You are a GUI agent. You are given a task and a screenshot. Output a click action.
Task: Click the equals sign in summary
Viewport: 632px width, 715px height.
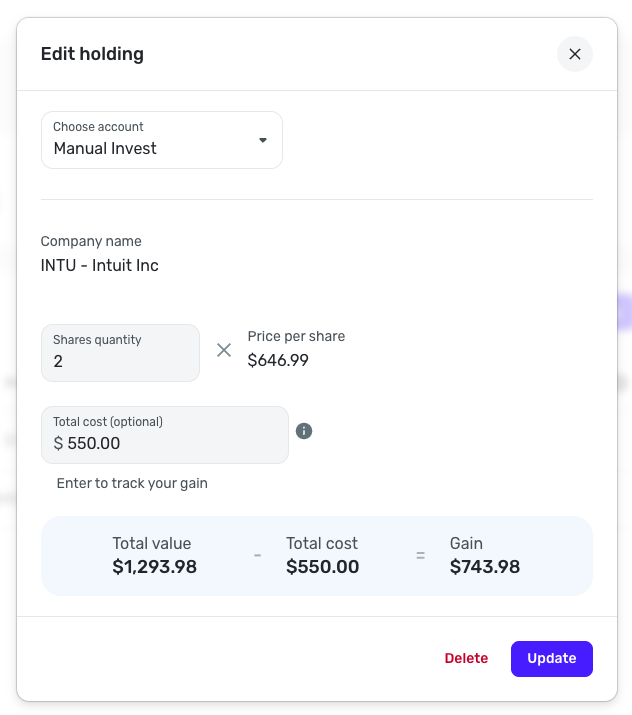click(421, 555)
